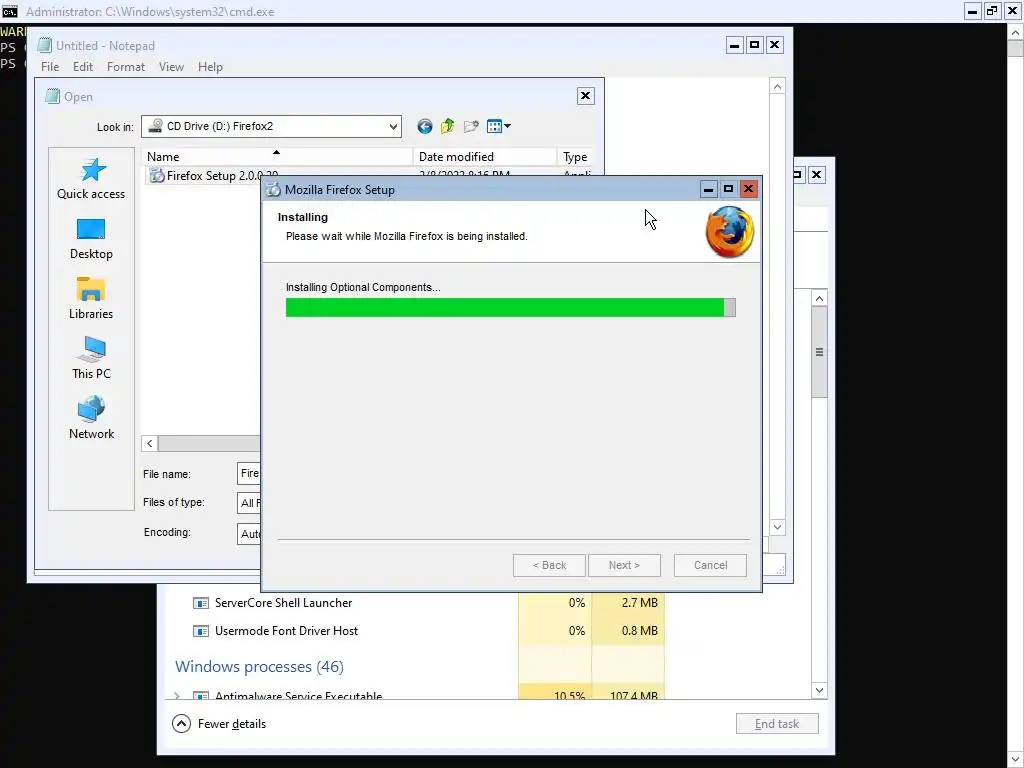Minimize the Notepad window
The height and width of the screenshot is (768, 1024).
click(x=734, y=45)
